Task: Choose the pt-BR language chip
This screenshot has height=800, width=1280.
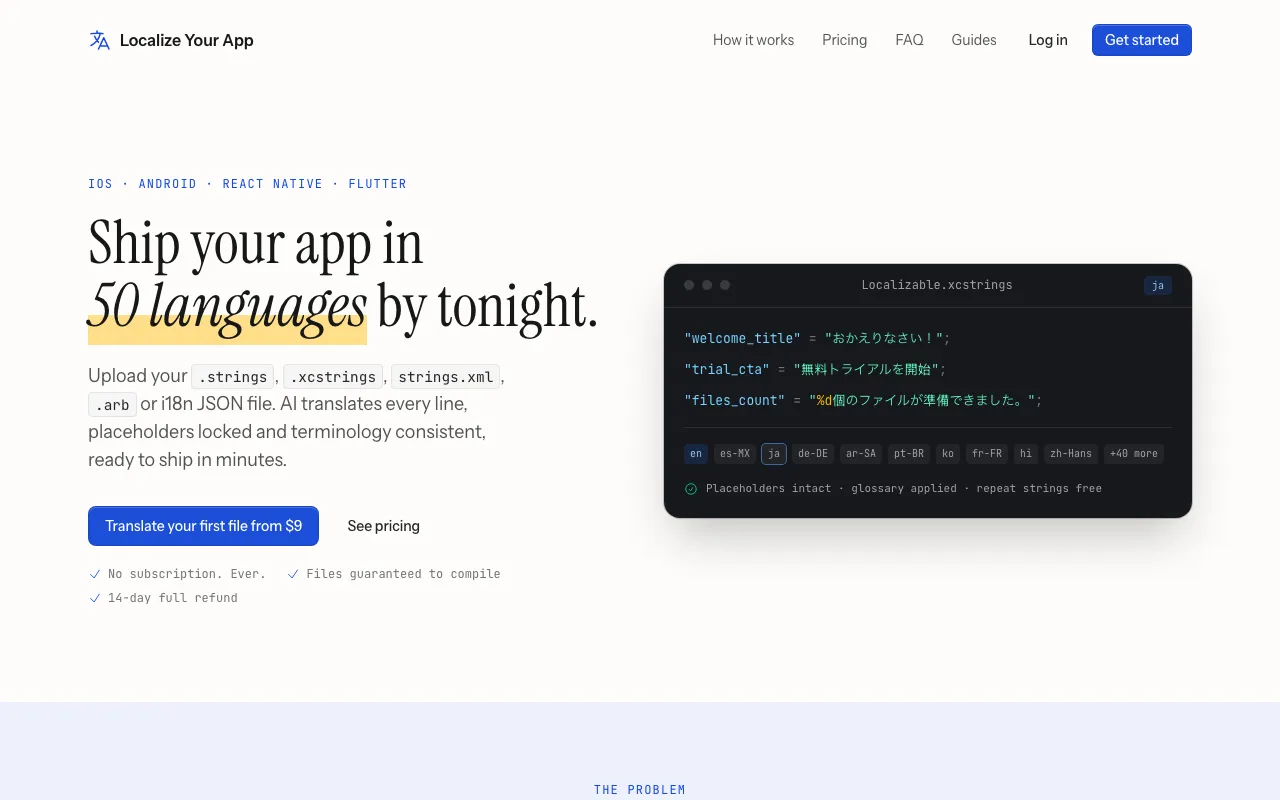Action: click(x=909, y=454)
